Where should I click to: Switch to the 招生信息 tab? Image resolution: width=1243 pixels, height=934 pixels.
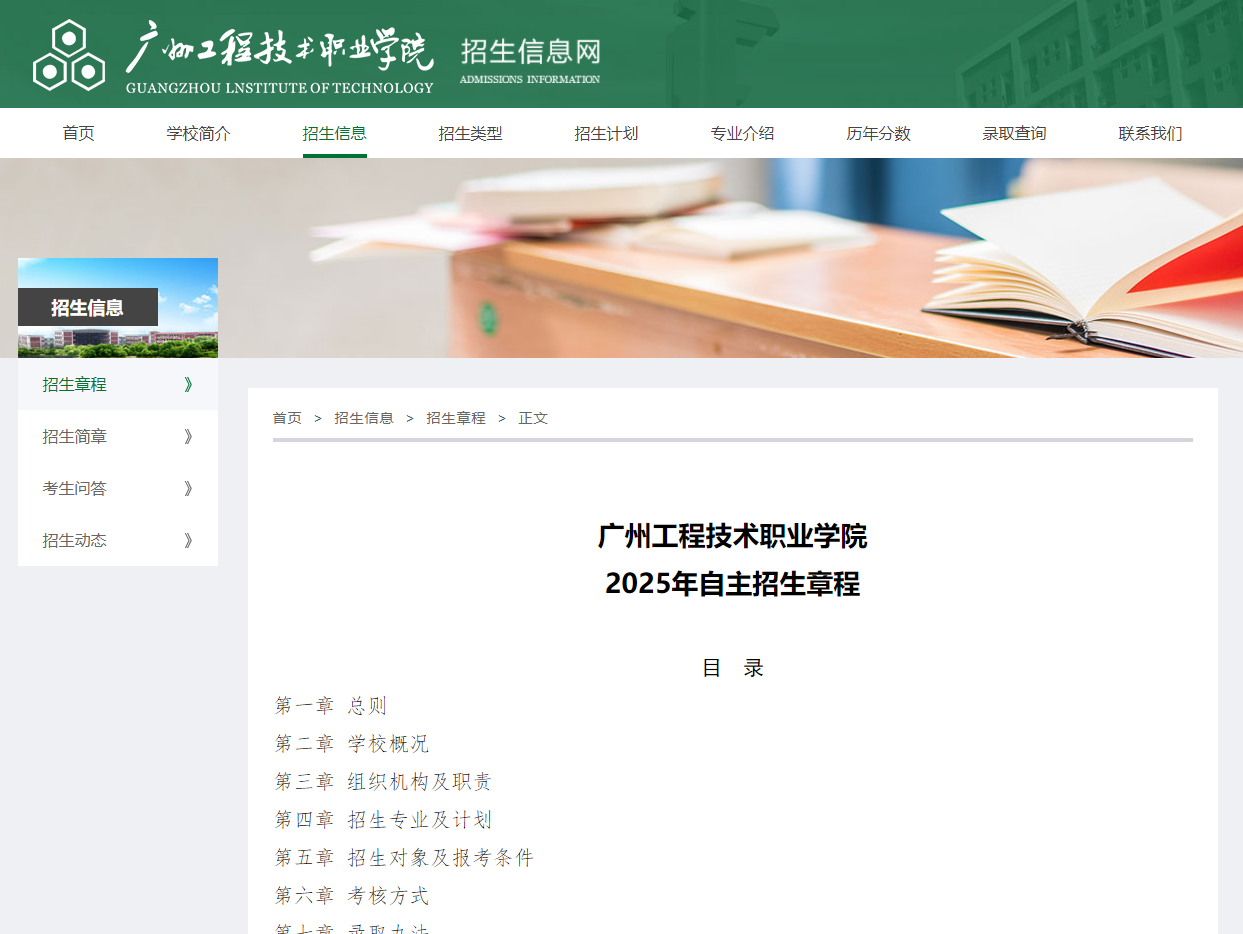[334, 133]
